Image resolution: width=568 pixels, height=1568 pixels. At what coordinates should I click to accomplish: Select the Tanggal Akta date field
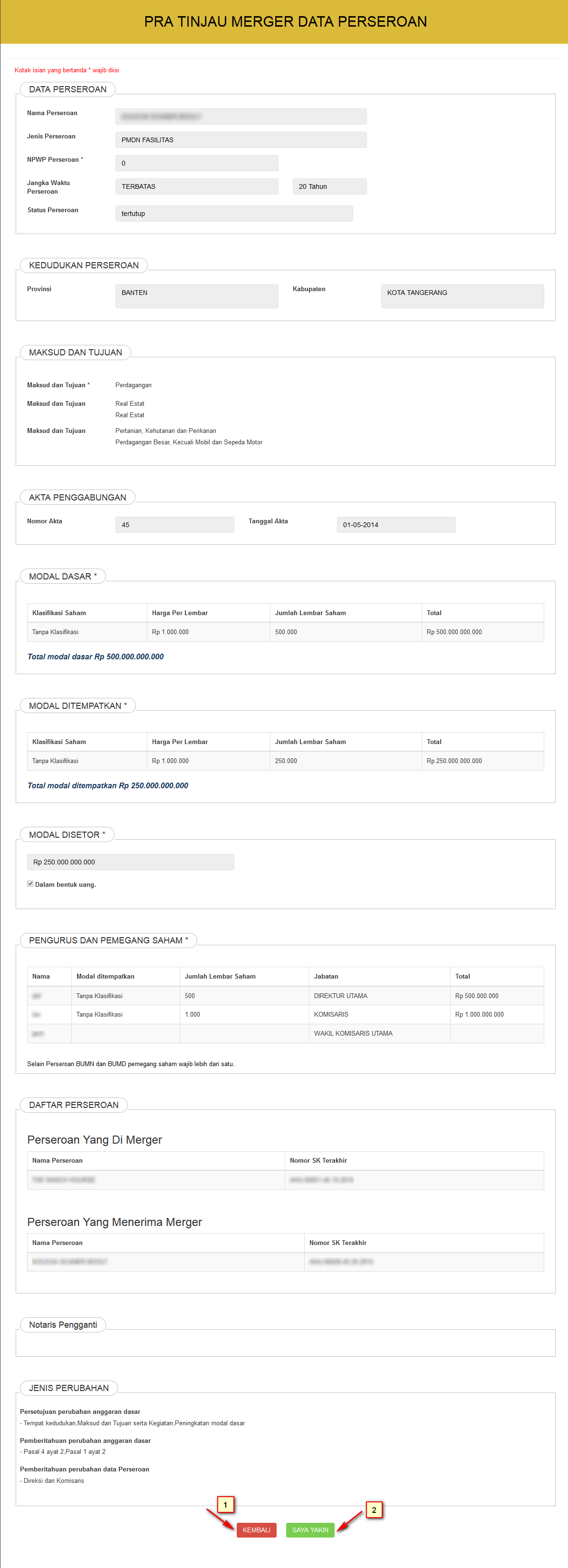click(x=396, y=525)
